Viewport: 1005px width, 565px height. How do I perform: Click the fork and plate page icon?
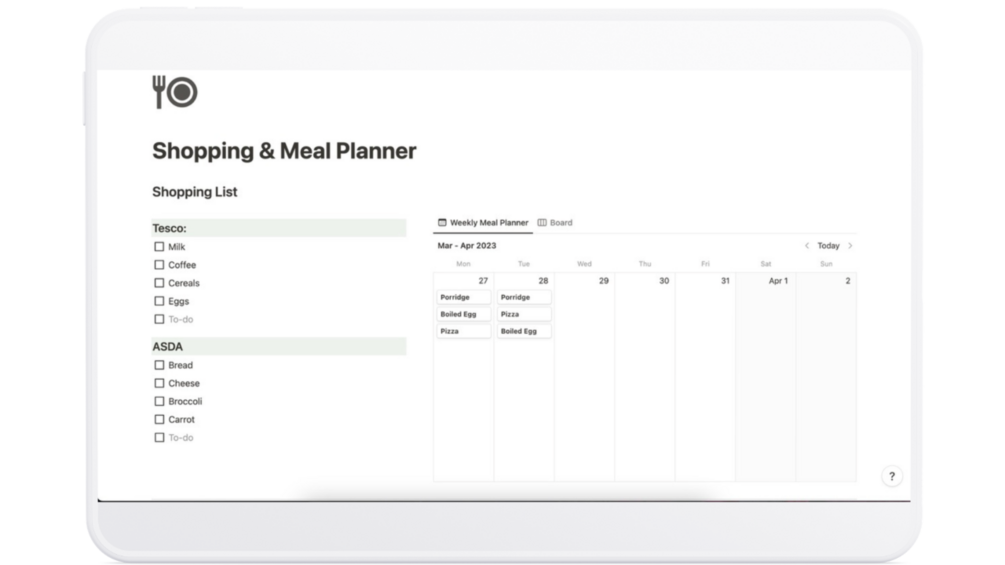pos(174,92)
